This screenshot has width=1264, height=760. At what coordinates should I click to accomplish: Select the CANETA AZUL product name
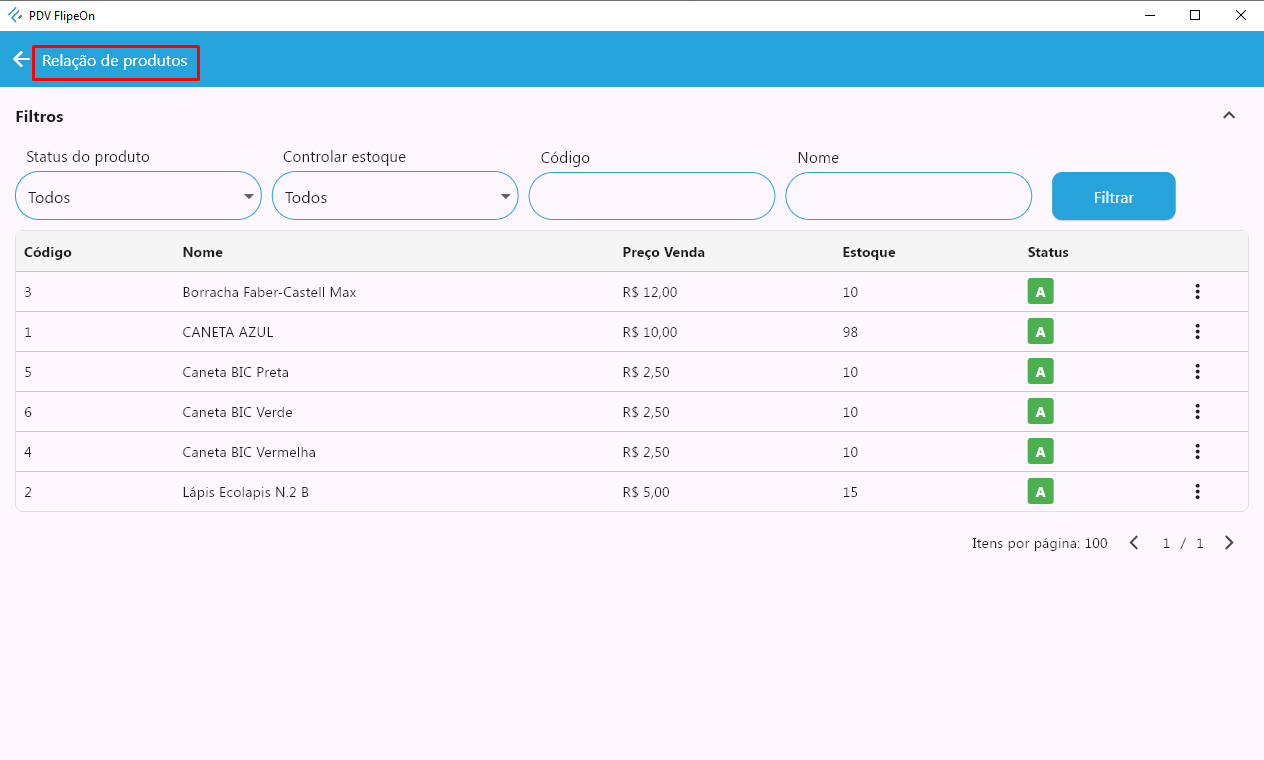pos(228,332)
